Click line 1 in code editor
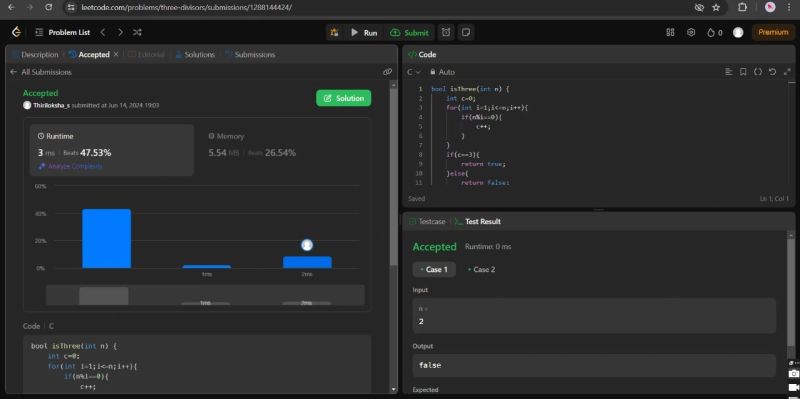This screenshot has height=399, width=800. coord(470,89)
